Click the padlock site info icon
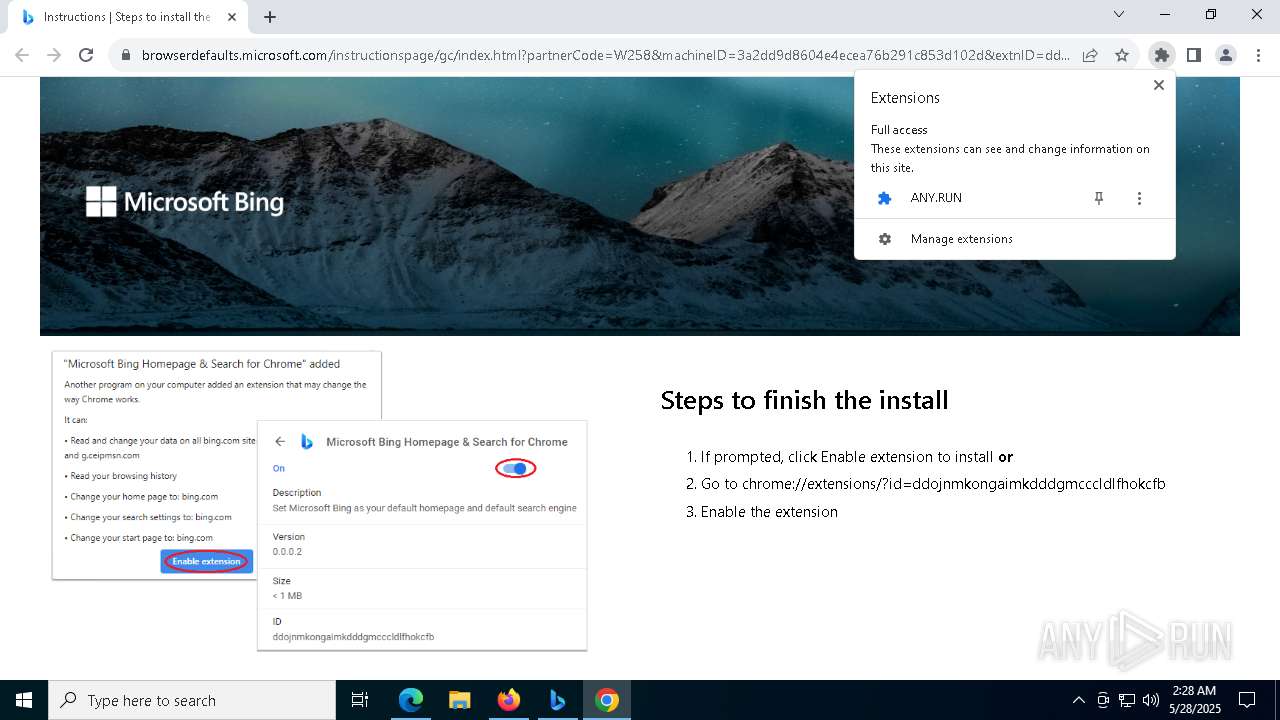The height and width of the screenshot is (720, 1280). tap(126, 55)
